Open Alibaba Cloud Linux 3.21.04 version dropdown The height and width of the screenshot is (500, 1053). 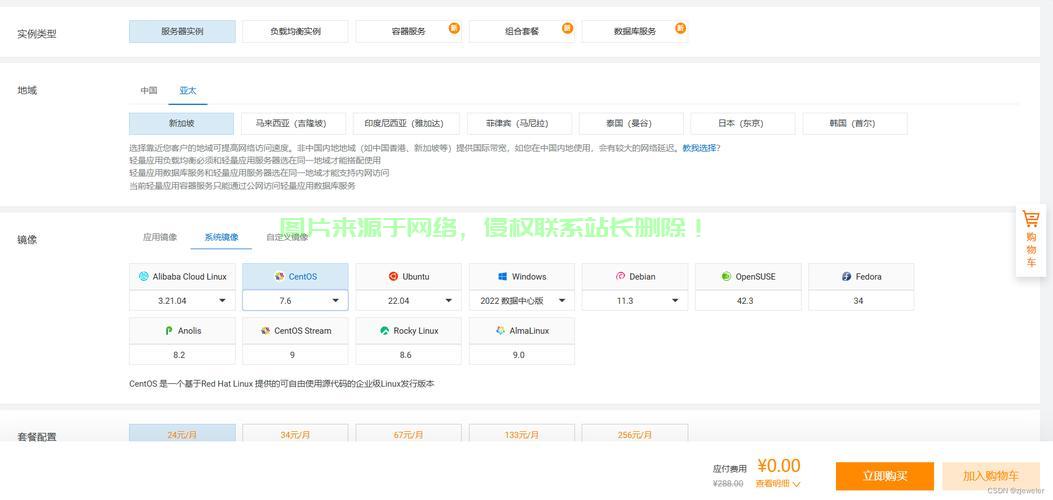[182, 301]
